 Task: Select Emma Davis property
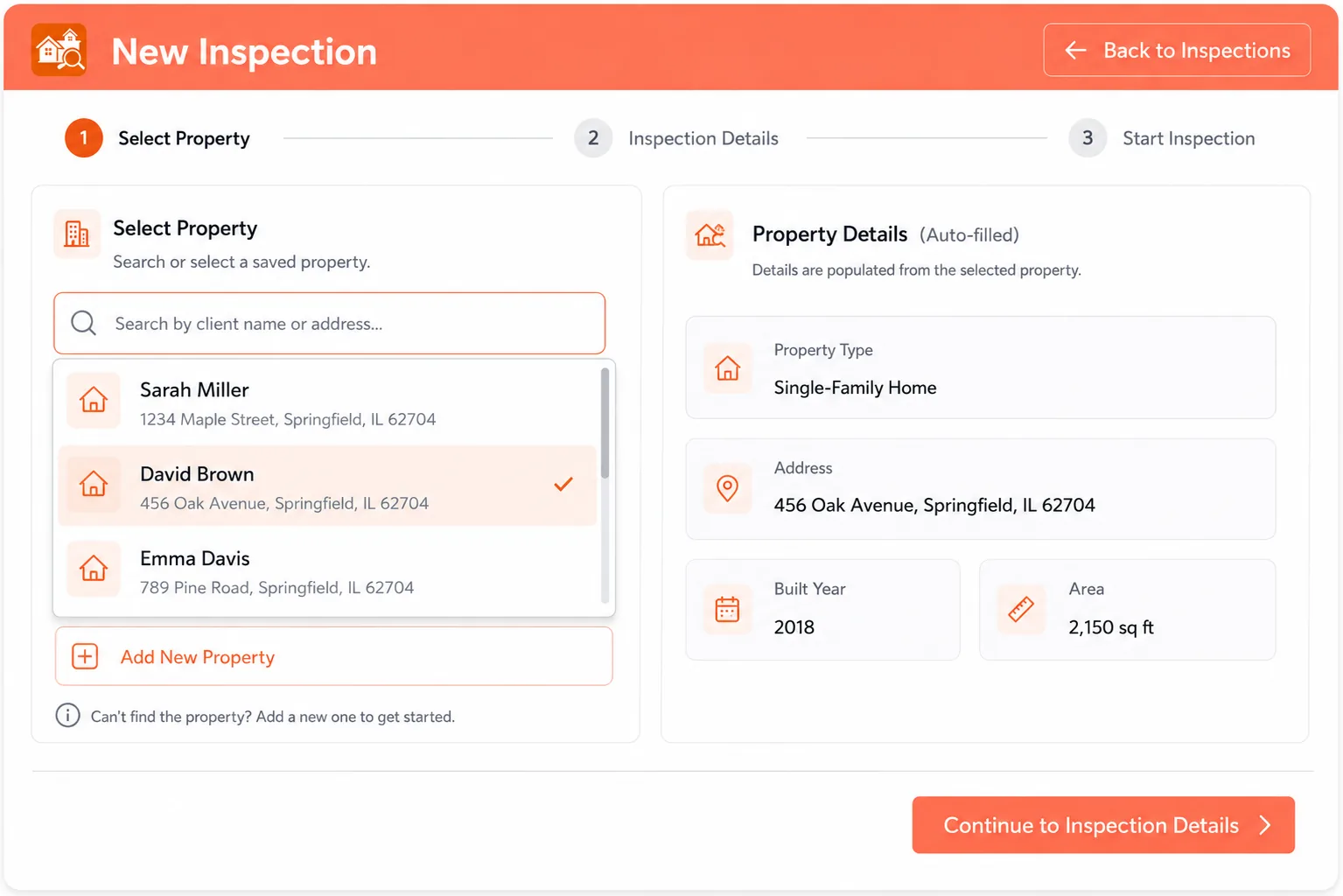[x=327, y=571]
